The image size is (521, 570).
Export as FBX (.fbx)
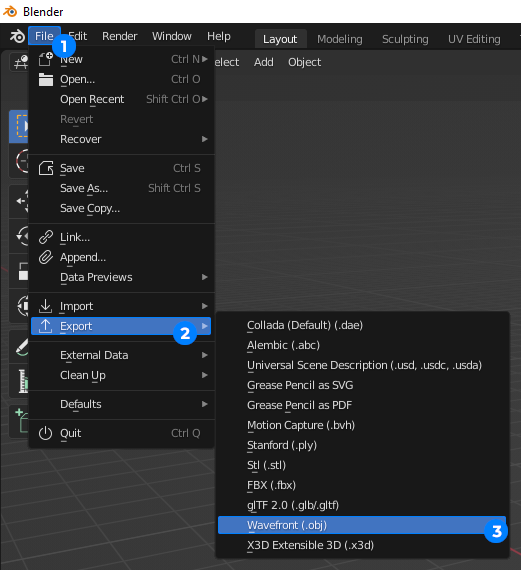point(362,485)
